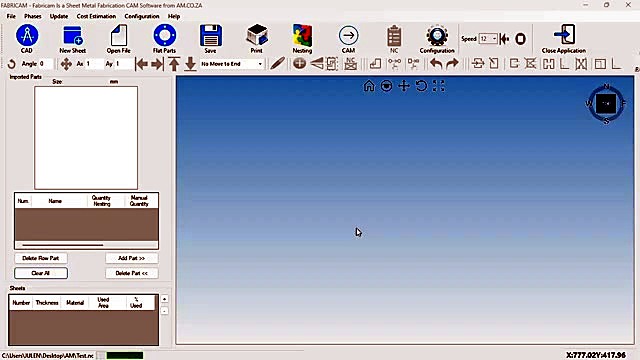640x360 pixels.
Task: Click the four-way move arrows icon
Action: (66, 64)
